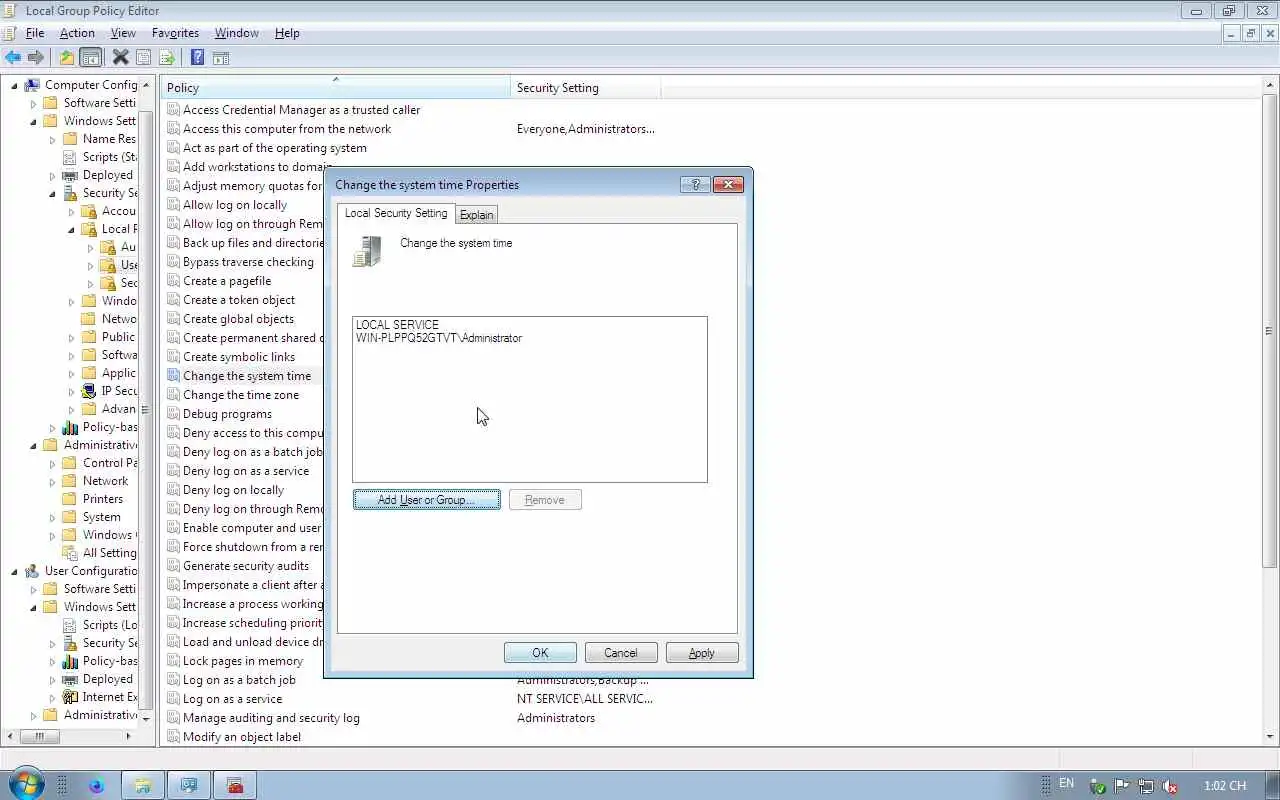Select LOCAL SERVICE in the dialog list

(x=397, y=325)
